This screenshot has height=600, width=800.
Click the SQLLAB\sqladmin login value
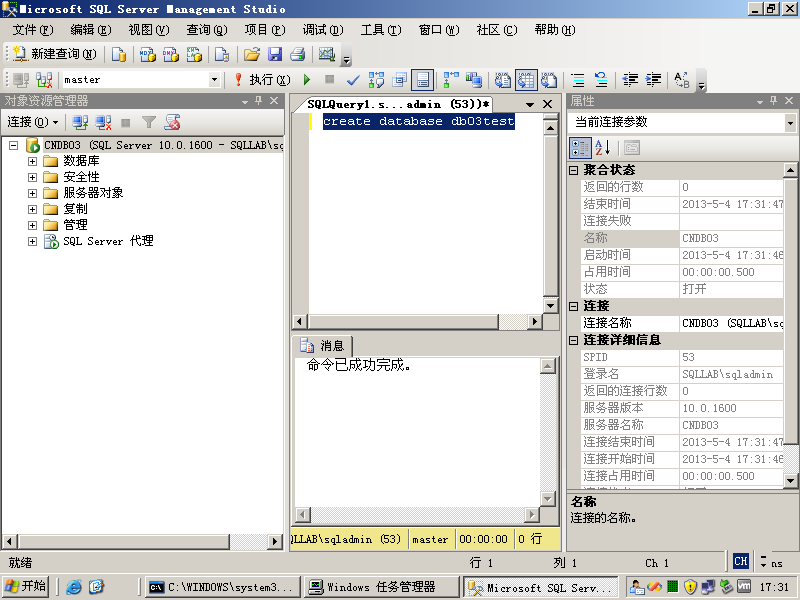tap(731, 374)
